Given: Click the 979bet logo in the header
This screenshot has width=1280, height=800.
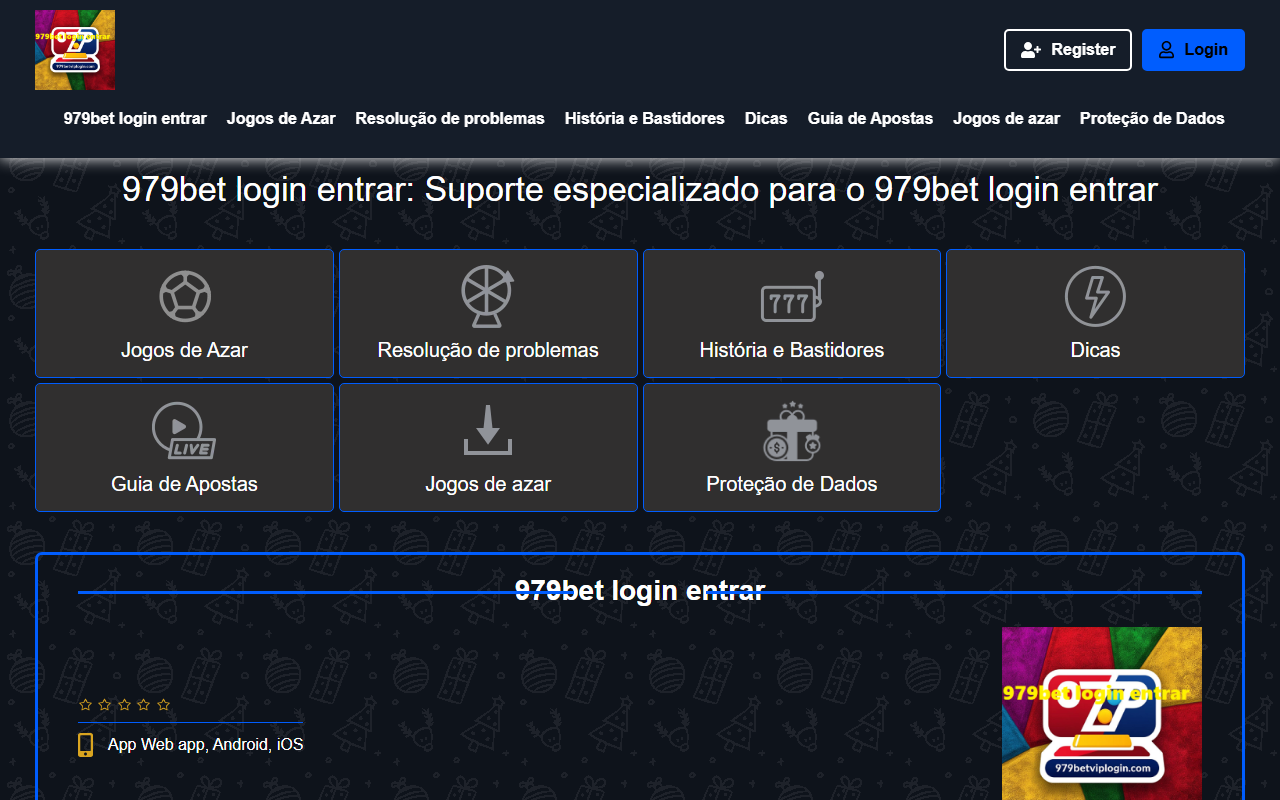Looking at the screenshot, I should tap(75, 50).
